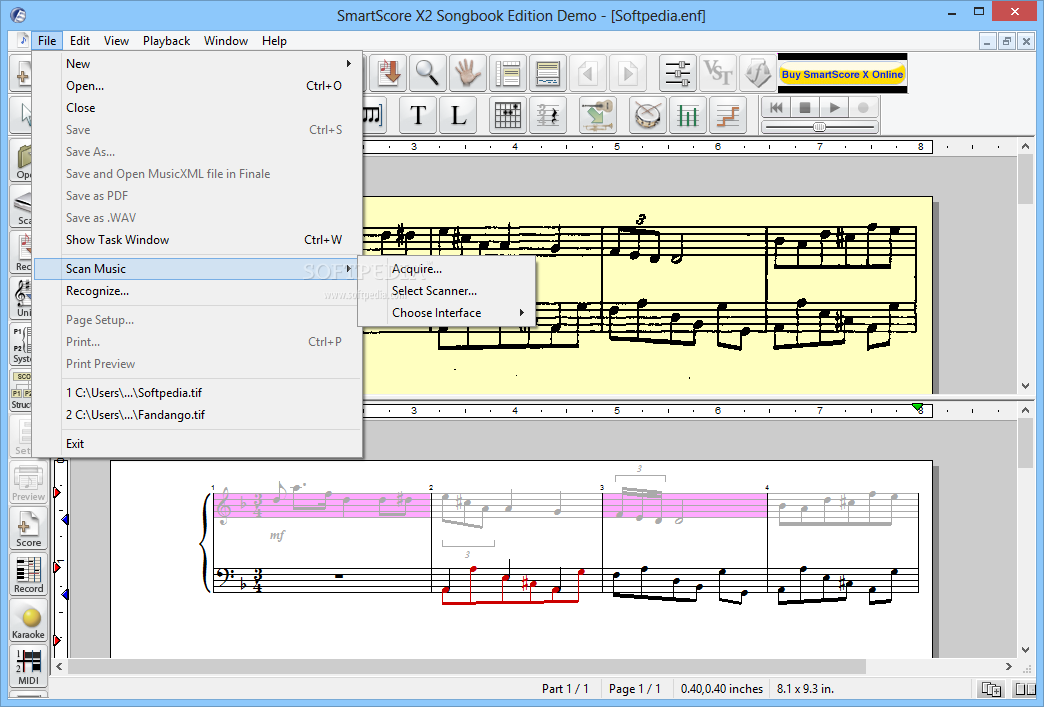Open recent file Fandango.tif
This screenshot has width=1044, height=707.
[197, 414]
